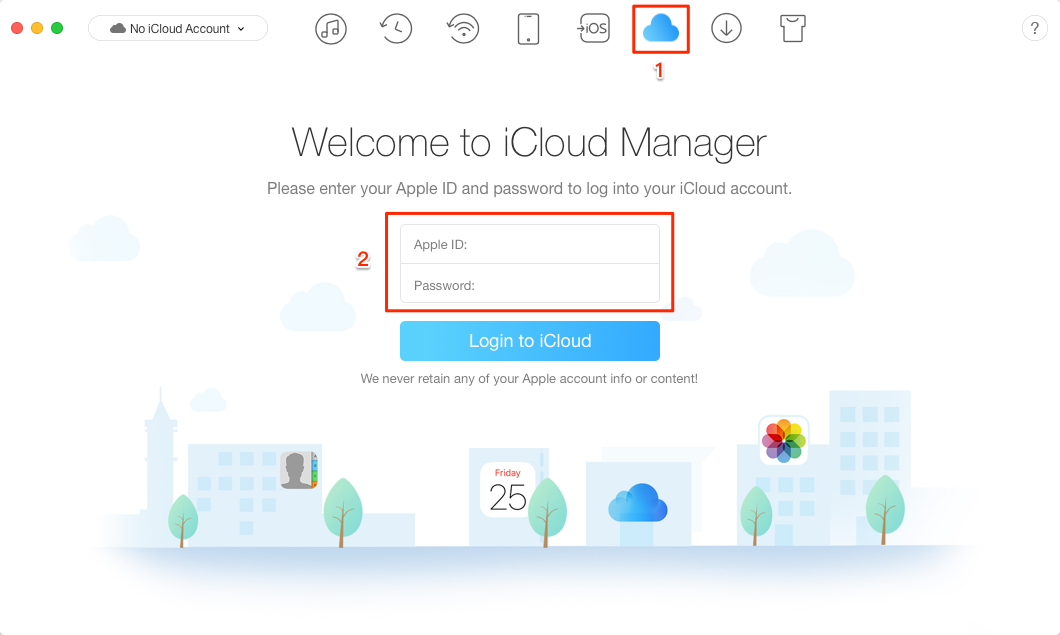Click the 'Welcome to iCloud Manager' heading
Image resolution: width=1060 pixels, height=635 pixels.
tap(529, 143)
